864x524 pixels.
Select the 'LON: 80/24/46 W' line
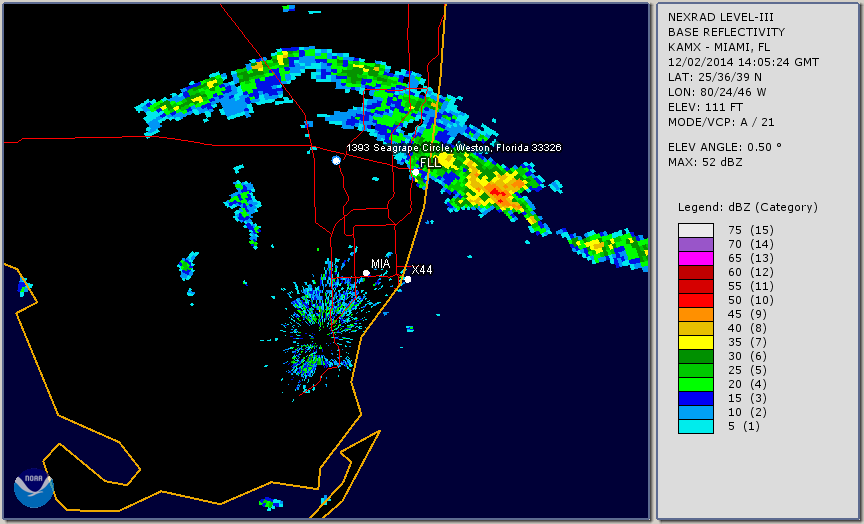[717, 92]
